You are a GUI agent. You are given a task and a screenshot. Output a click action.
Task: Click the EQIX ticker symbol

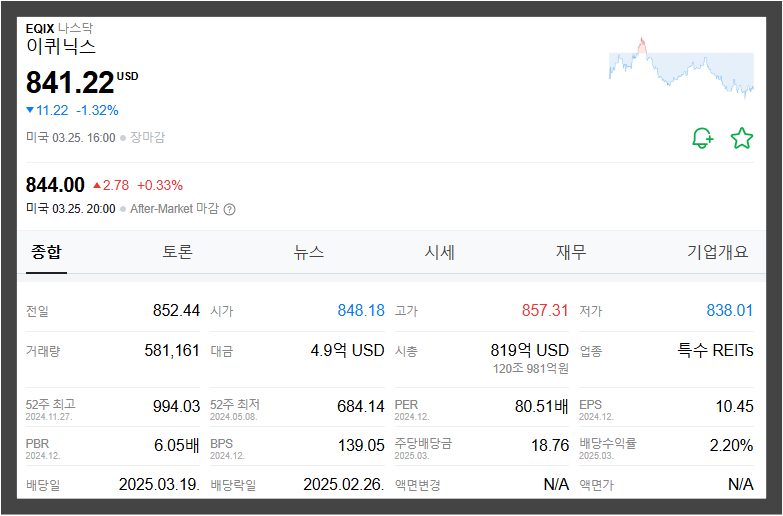40,28
